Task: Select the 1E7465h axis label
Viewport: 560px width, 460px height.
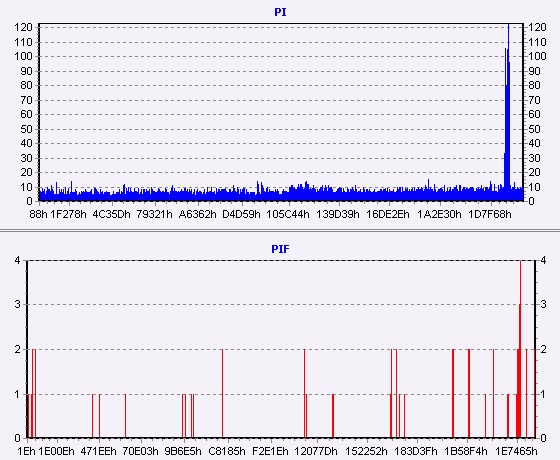Action: click(515, 451)
